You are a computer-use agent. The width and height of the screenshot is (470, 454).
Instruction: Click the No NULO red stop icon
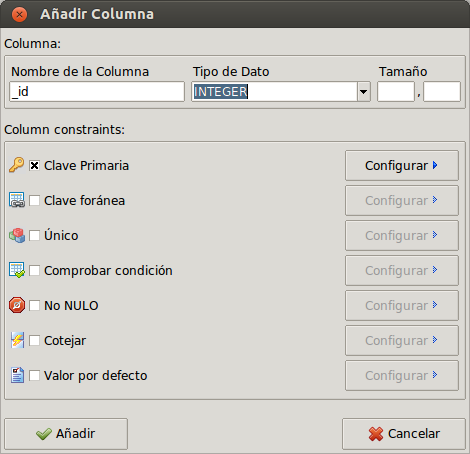click(17, 305)
